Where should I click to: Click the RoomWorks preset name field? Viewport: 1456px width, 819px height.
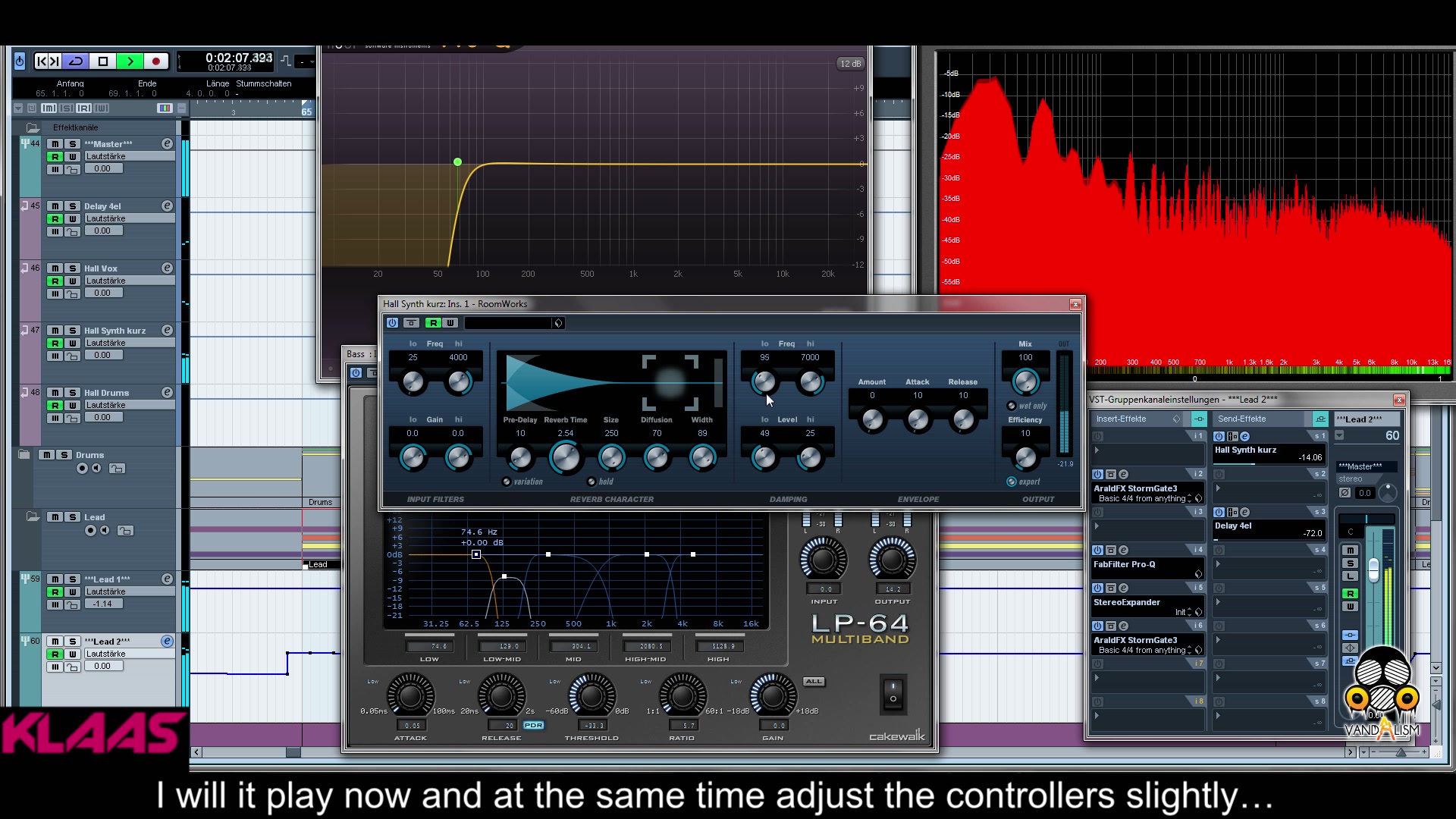(508, 323)
